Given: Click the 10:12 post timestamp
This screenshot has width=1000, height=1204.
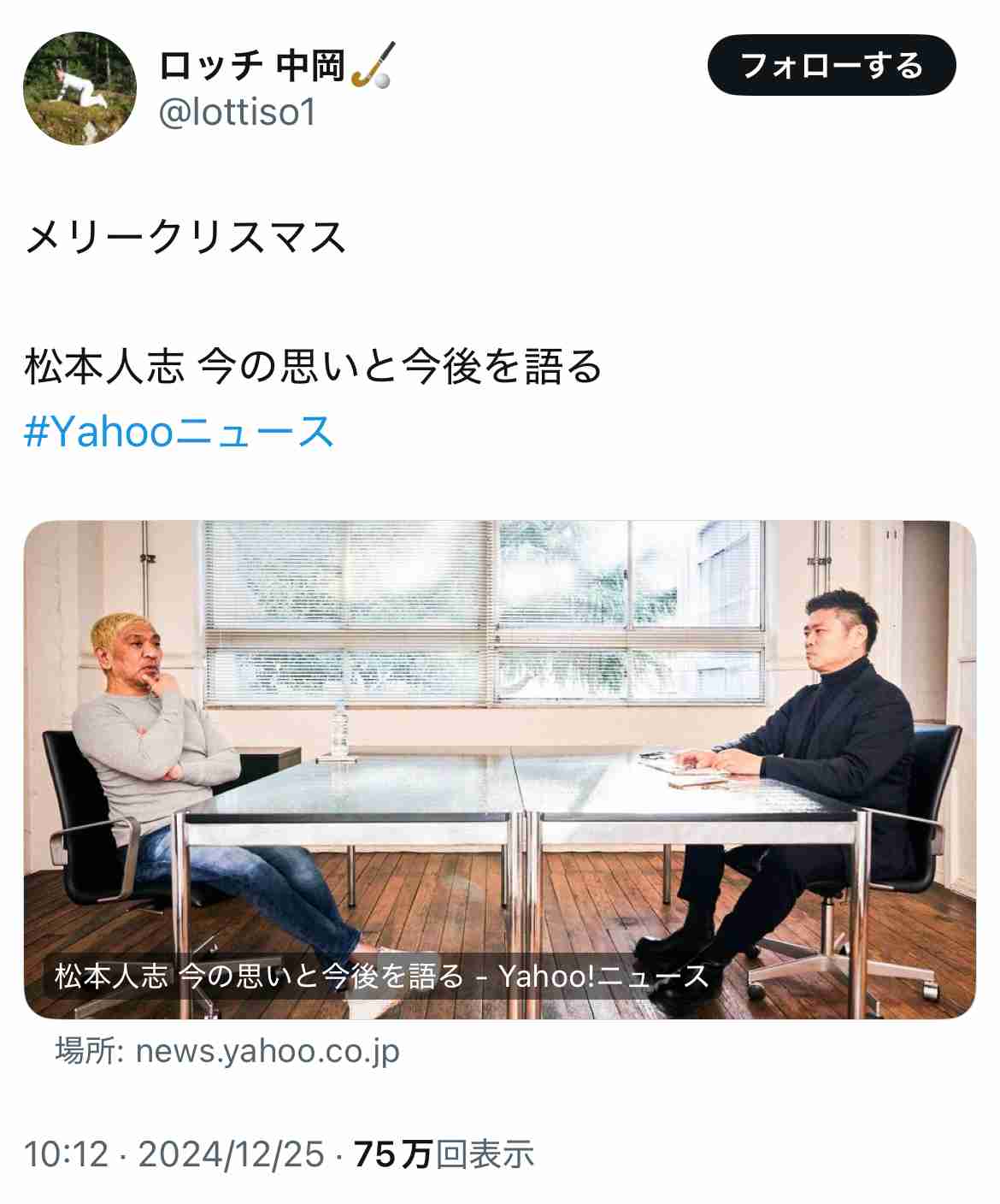Looking at the screenshot, I should (67, 1154).
